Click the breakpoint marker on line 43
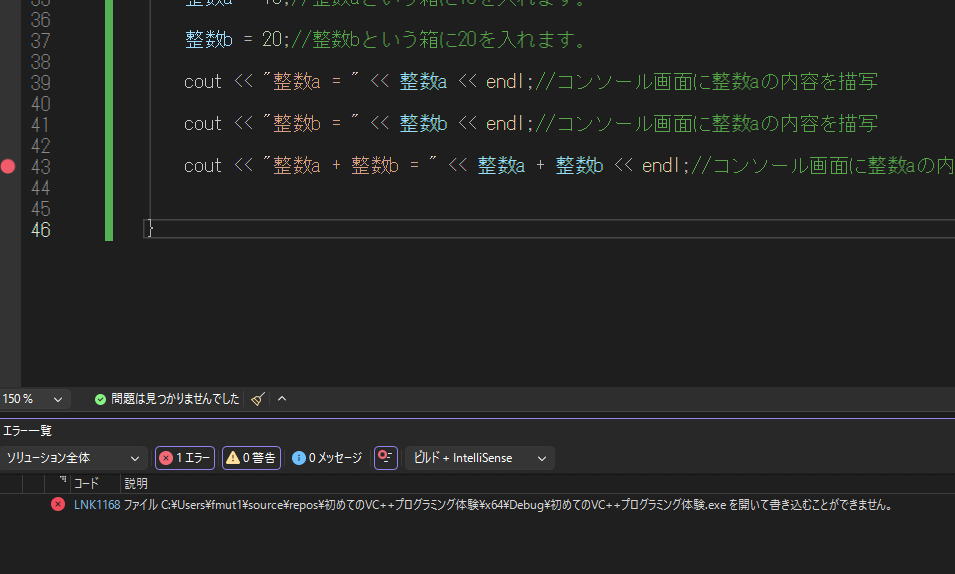This screenshot has width=955, height=574. pos(8,166)
